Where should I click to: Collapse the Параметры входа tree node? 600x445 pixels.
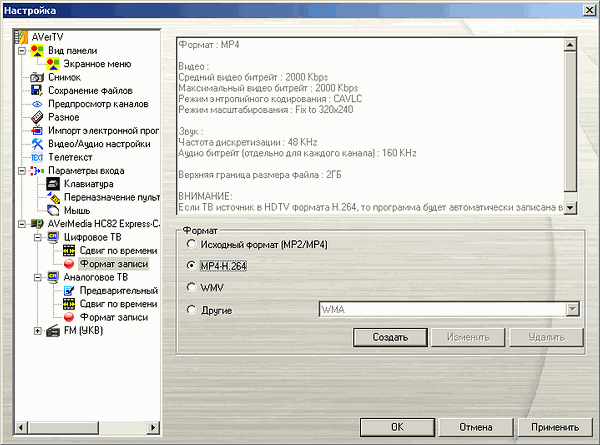(22, 171)
